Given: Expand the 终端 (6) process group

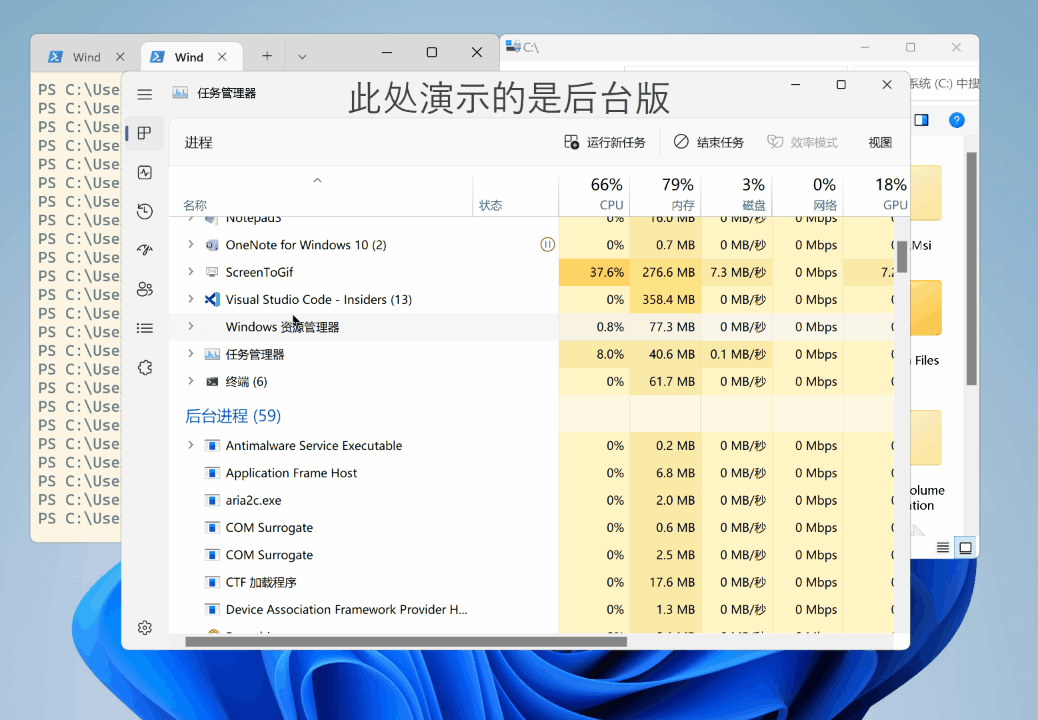Looking at the screenshot, I should [x=191, y=381].
